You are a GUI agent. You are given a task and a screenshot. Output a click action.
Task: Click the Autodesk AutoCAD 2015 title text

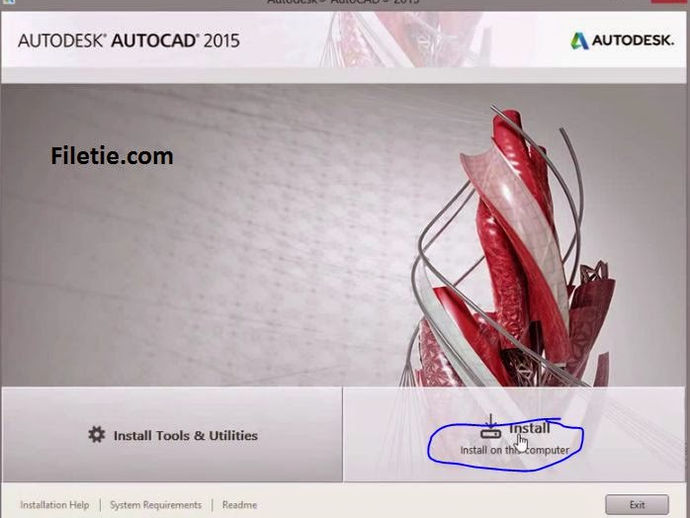coord(128,40)
